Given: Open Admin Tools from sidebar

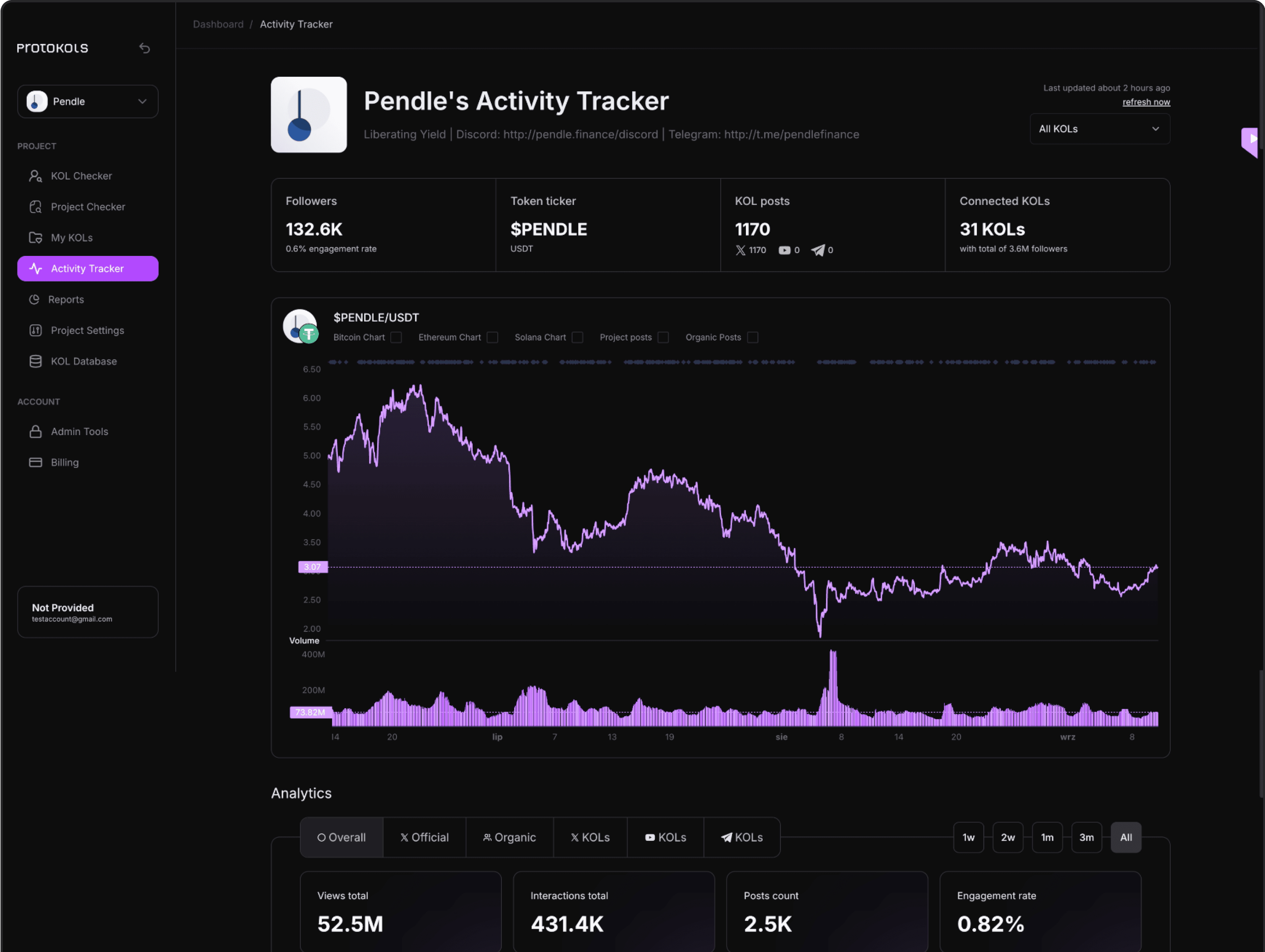Looking at the screenshot, I should click(88, 432).
